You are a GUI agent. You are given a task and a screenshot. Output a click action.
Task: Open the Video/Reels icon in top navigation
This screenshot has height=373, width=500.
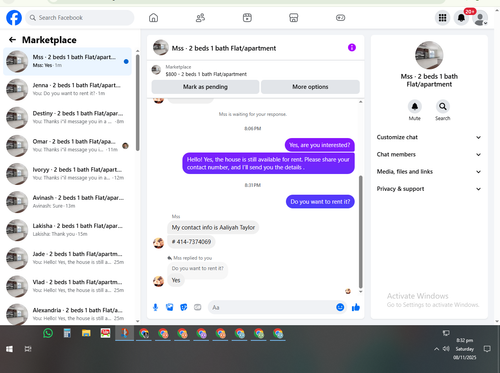click(x=247, y=18)
